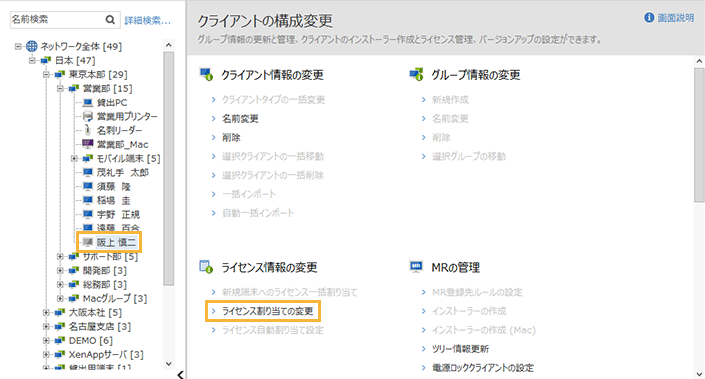Click the 稲場 圭 computer icon
This screenshot has height=379, width=705.
[x=88, y=200]
